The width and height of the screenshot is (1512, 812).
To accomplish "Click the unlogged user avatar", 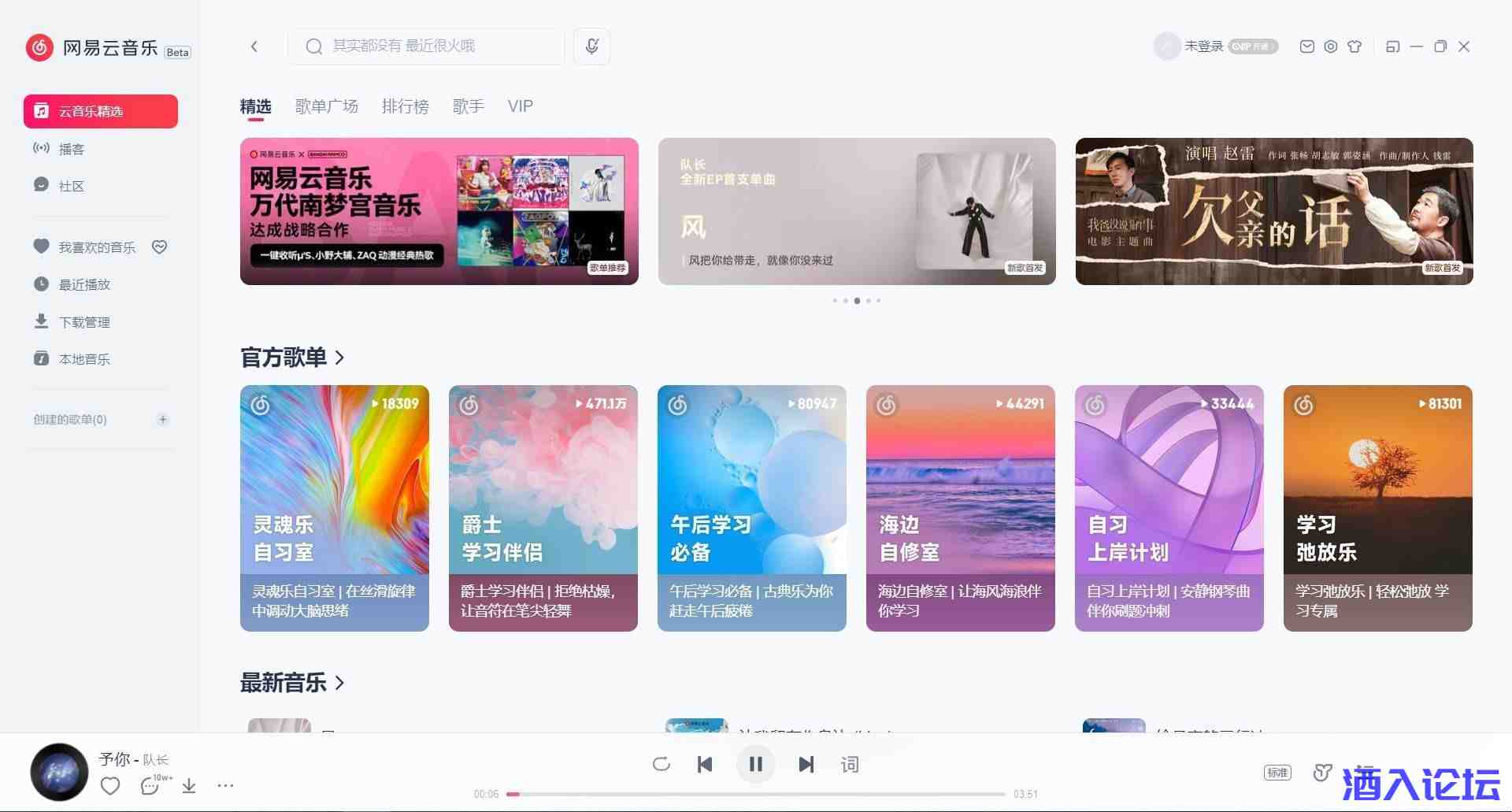I will [1166, 46].
